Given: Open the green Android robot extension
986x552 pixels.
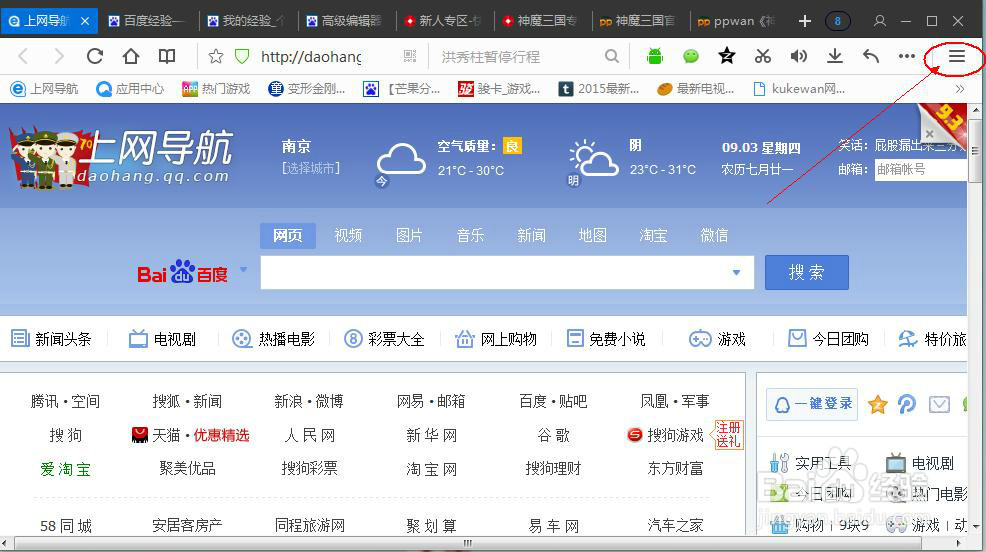Looking at the screenshot, I should point(655,57).
